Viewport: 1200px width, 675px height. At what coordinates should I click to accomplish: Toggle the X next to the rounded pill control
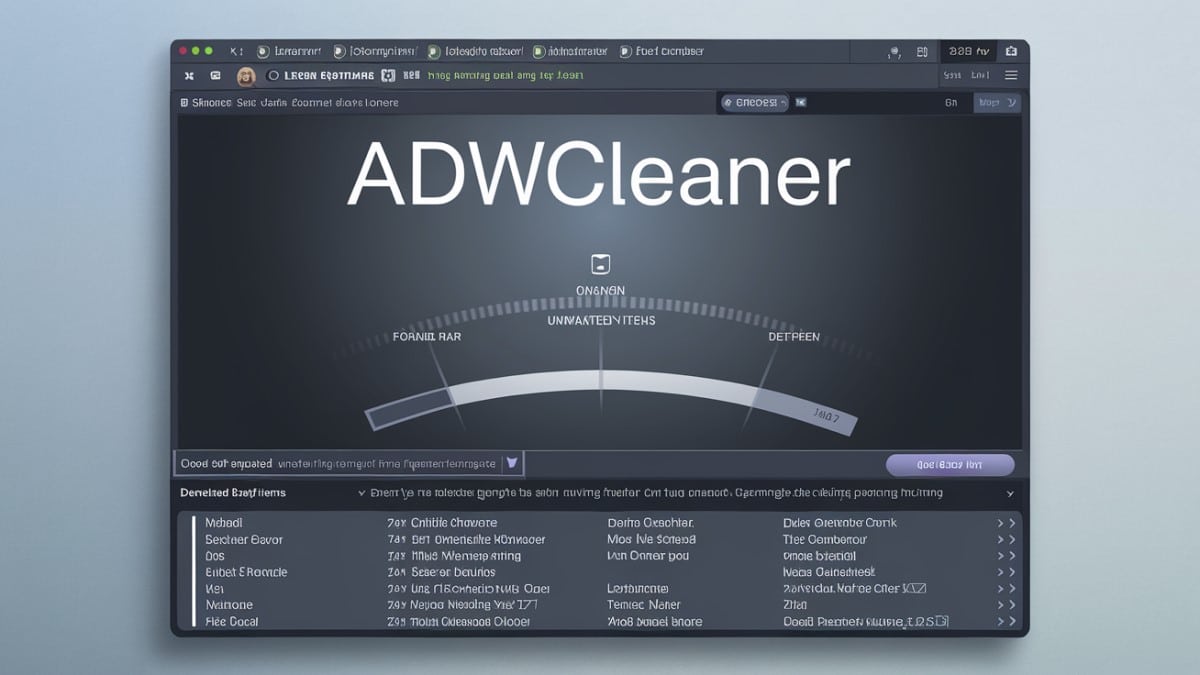801,102
